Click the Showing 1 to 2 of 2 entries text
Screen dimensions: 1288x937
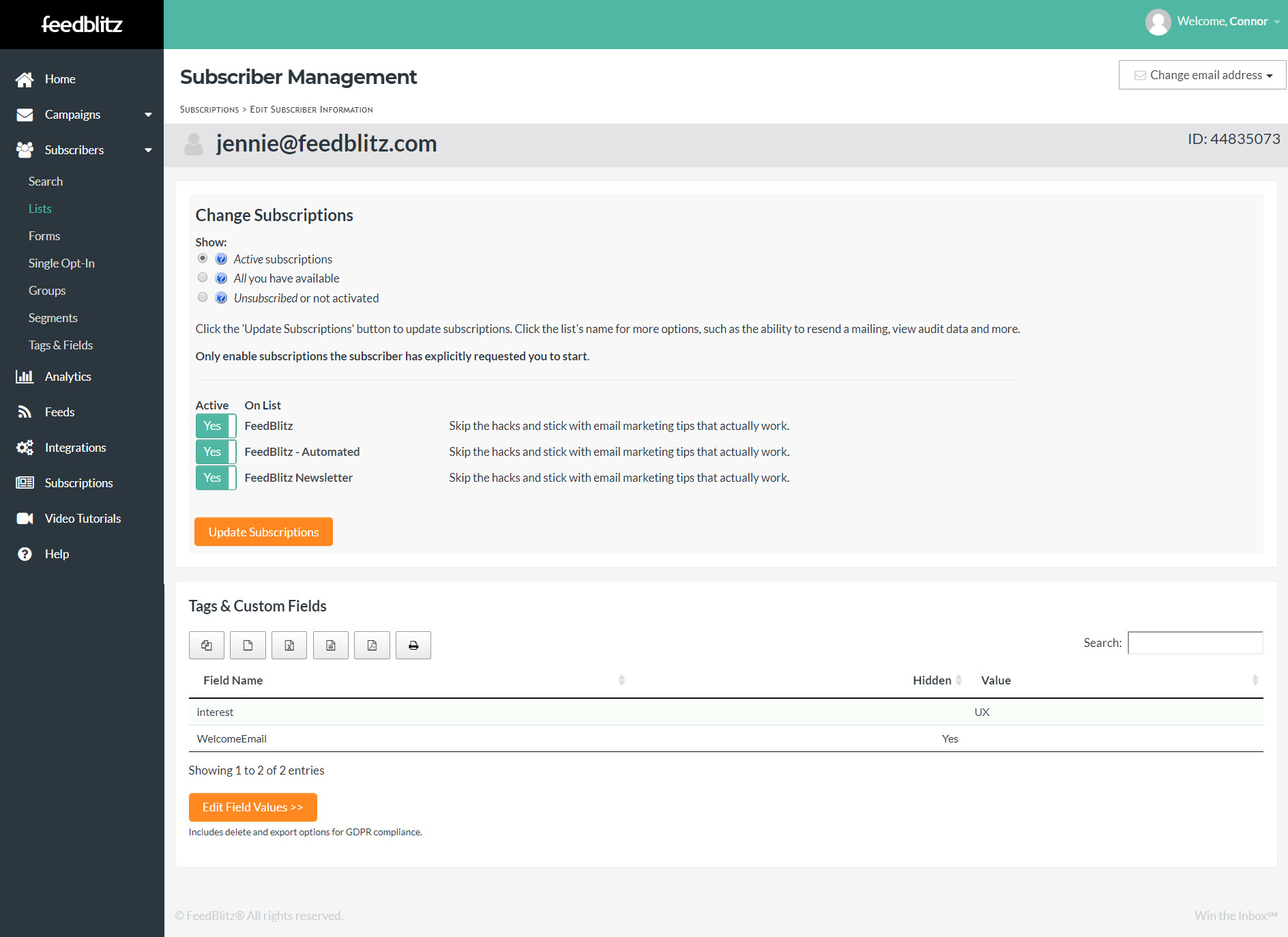pyautogui.click(x=257, y=770)
